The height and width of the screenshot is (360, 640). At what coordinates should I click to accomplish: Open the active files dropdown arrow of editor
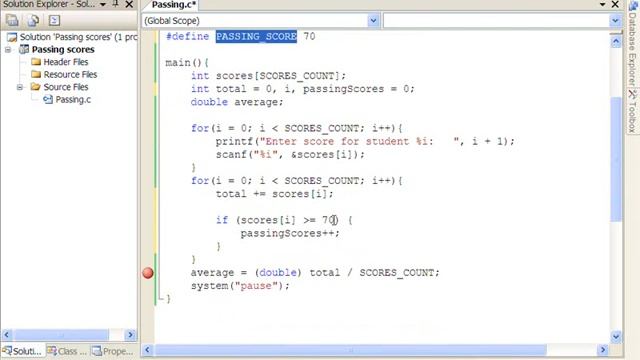[602, 4]
